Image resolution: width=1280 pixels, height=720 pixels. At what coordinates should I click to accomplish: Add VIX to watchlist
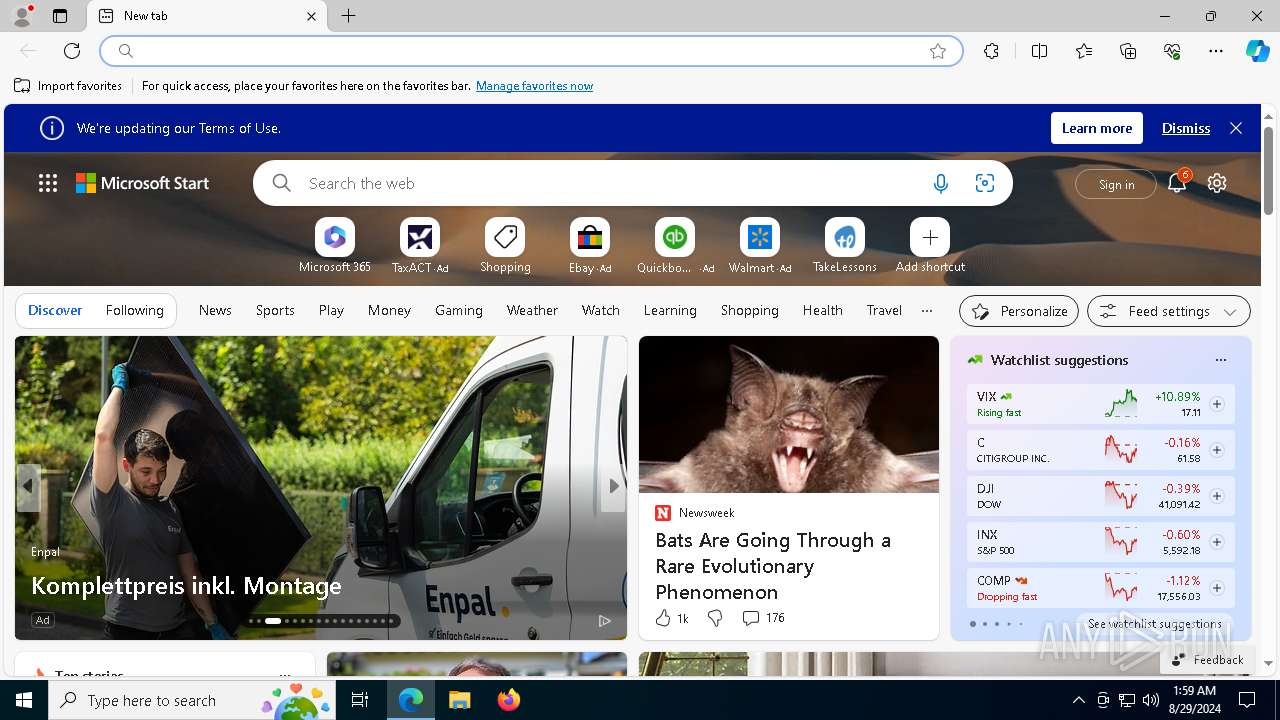1217,404
